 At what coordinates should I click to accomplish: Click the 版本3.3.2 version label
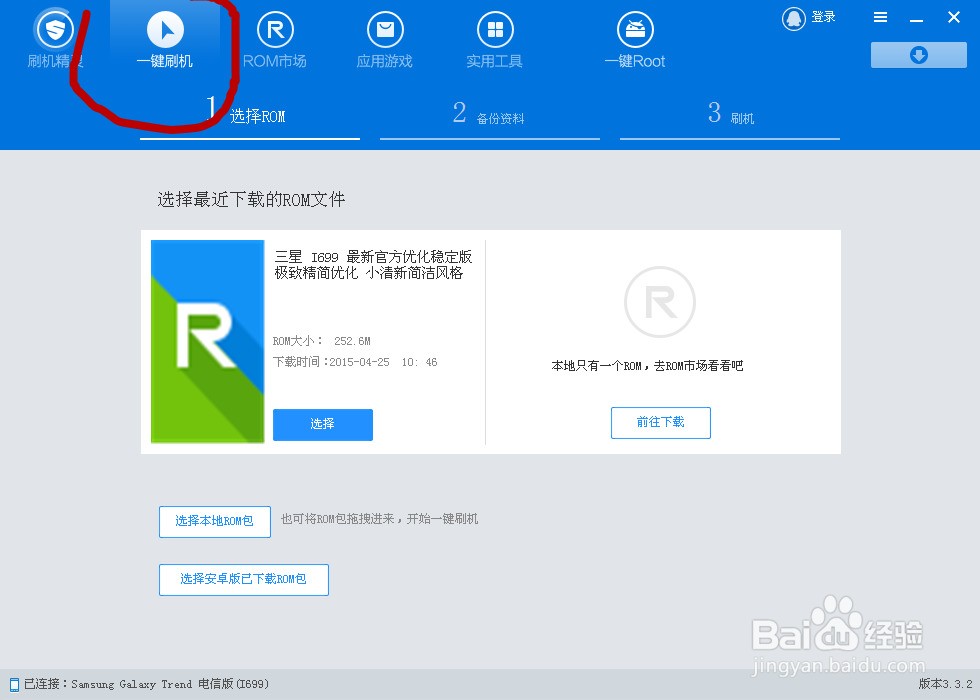(x=945, y=684)
